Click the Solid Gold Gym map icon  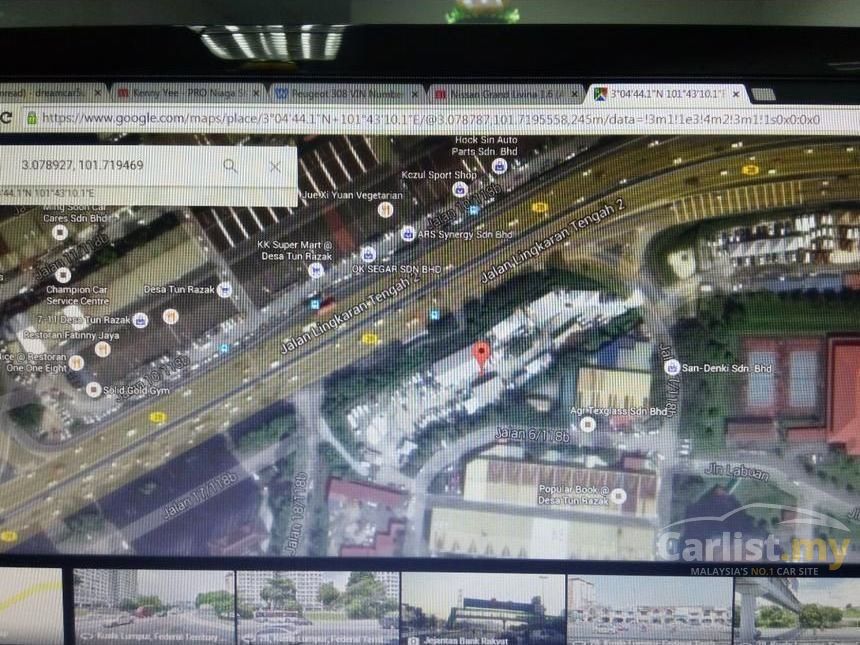tap(93, 389)
